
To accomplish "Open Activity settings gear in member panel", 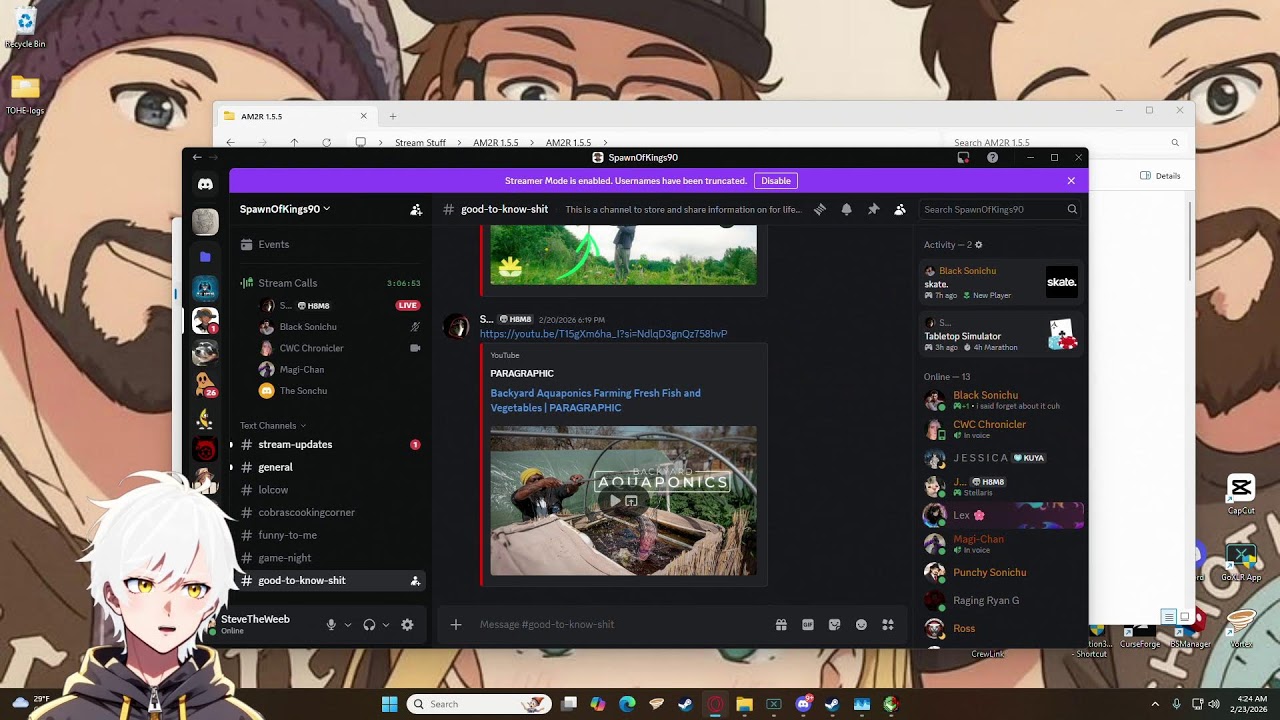I will [978, 245].
